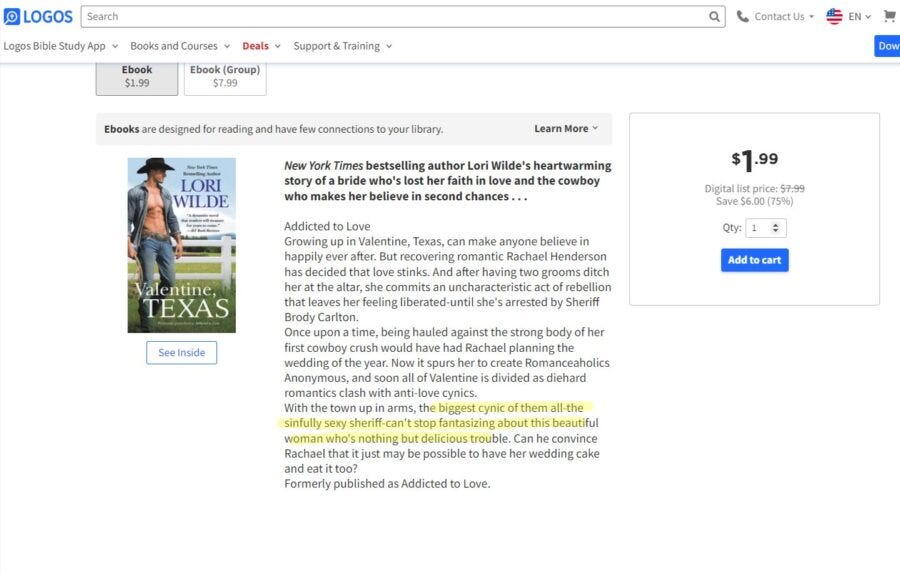This screenshot has width=900, height=574.
Task: Click the See Inside button
Action: tap(181, 352)
